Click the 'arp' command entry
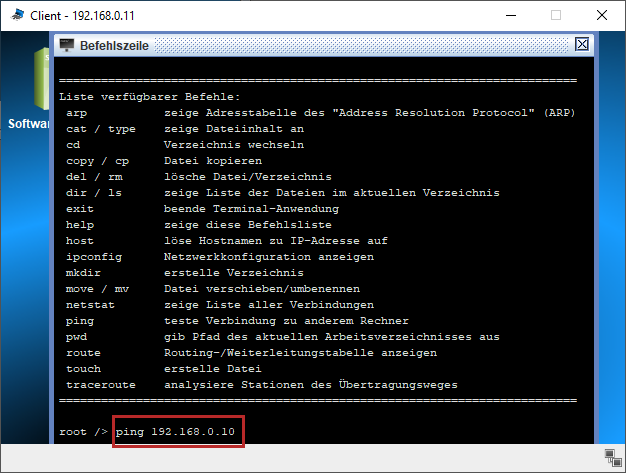The image size is (626, 473). click(x=76, y=113)
